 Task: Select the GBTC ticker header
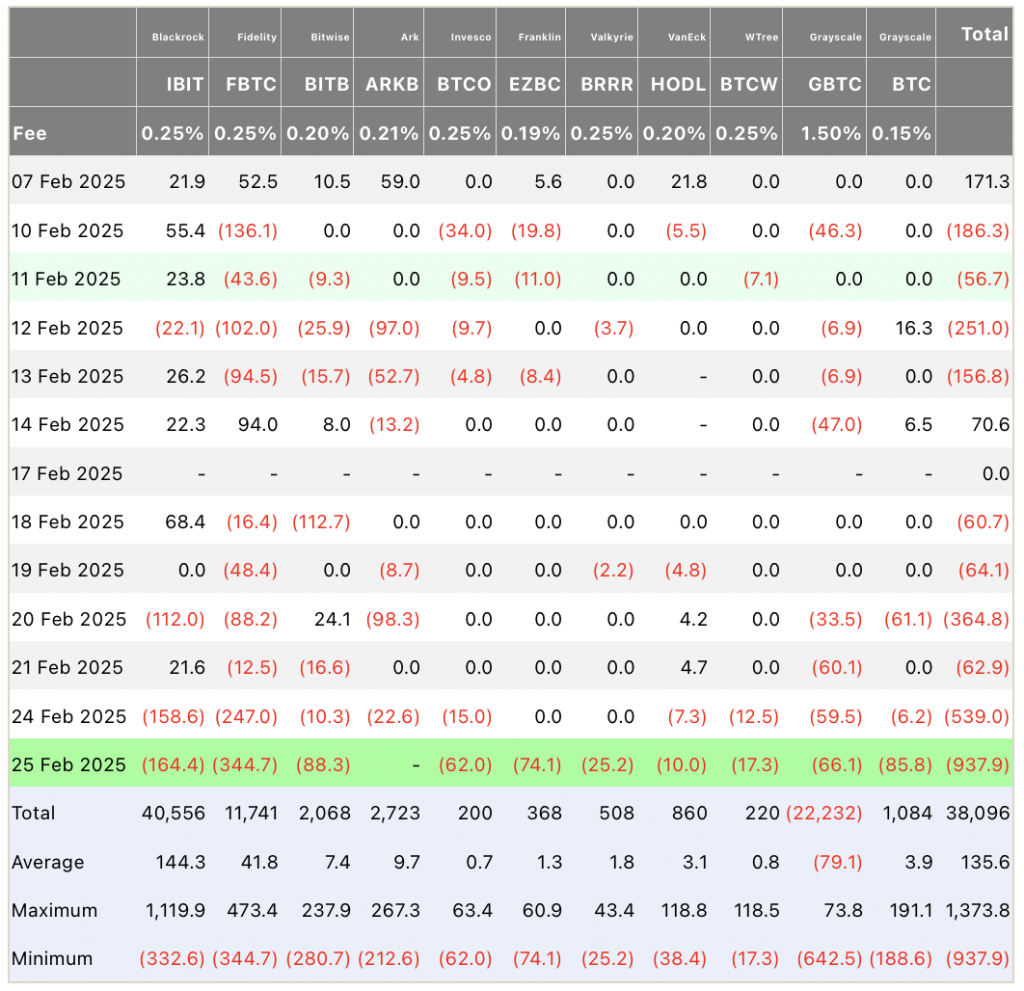[x=835, y=84]
